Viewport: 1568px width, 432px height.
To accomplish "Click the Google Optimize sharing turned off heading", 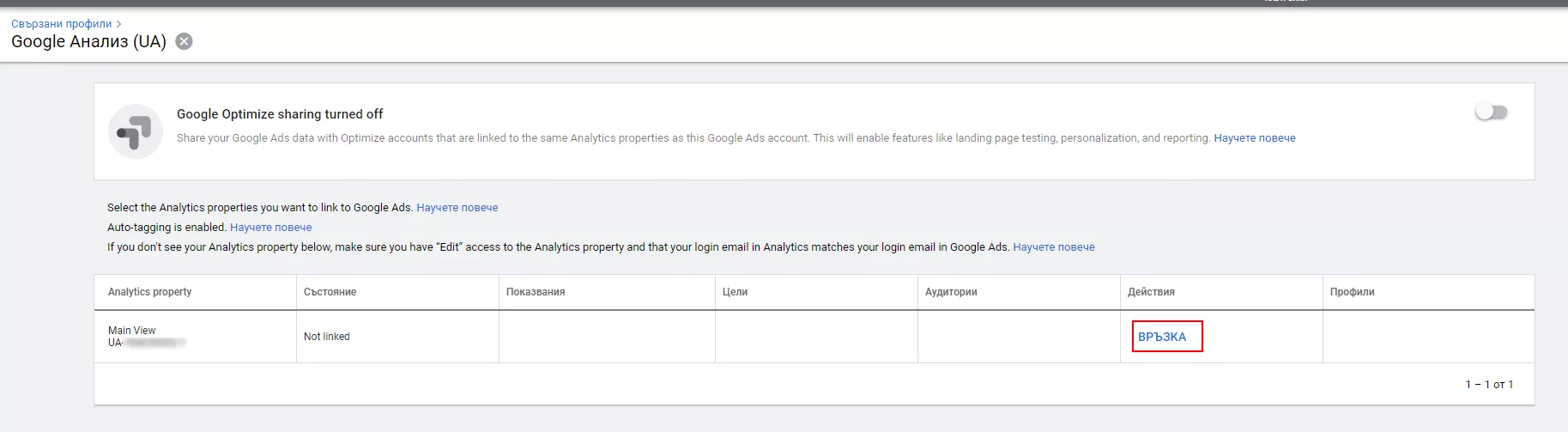I will pyautogui.click(x=280, y=113).
